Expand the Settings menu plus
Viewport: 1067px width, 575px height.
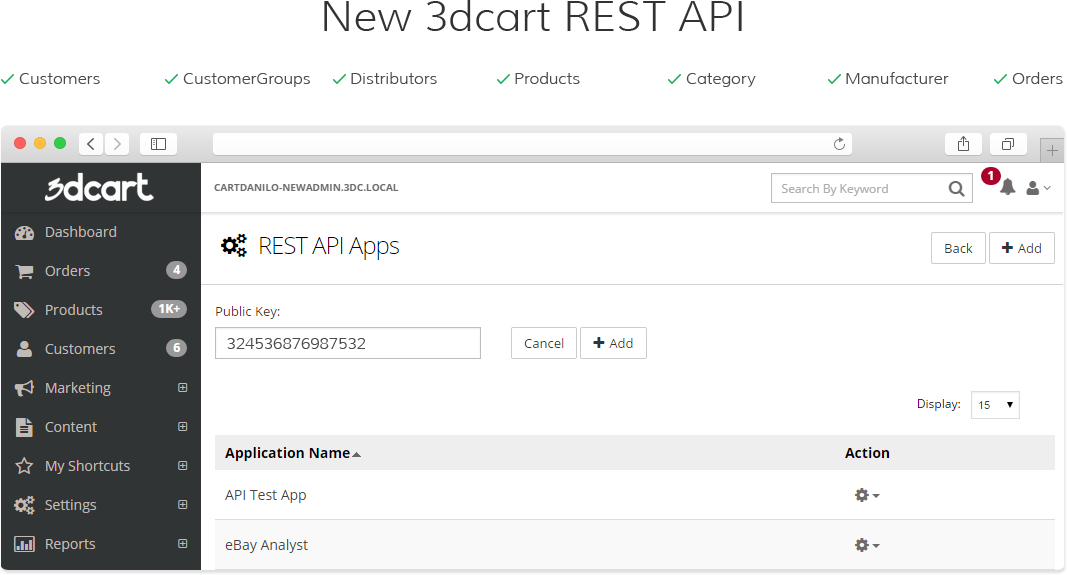182,504
